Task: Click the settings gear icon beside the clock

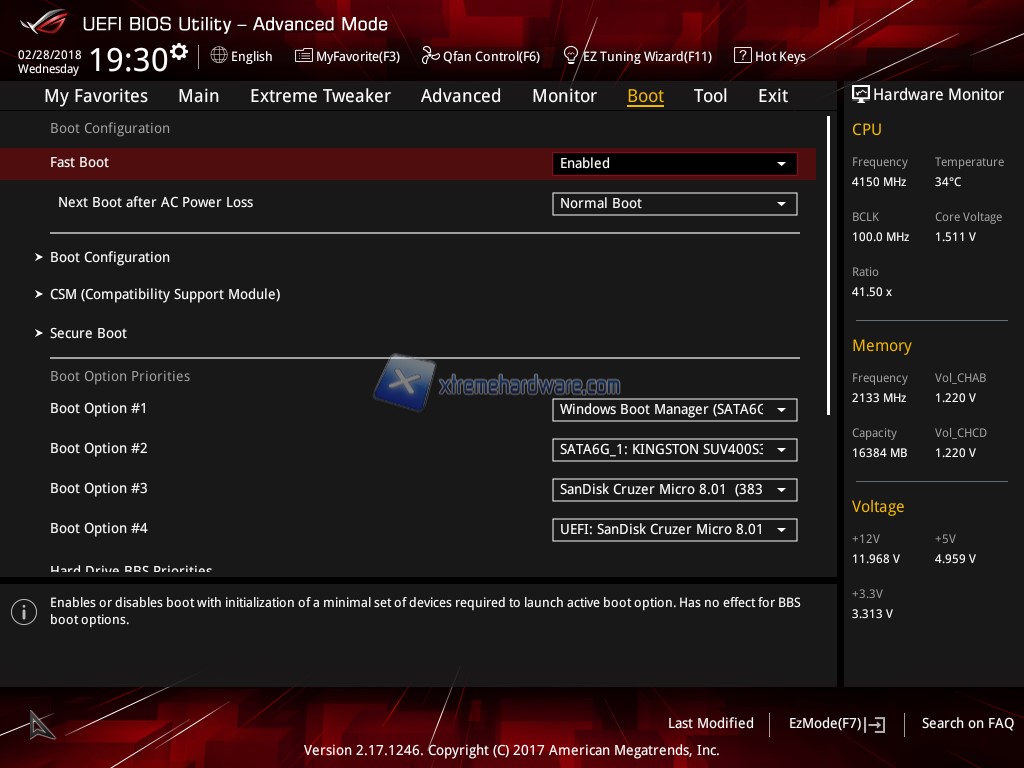Action: 179,51
